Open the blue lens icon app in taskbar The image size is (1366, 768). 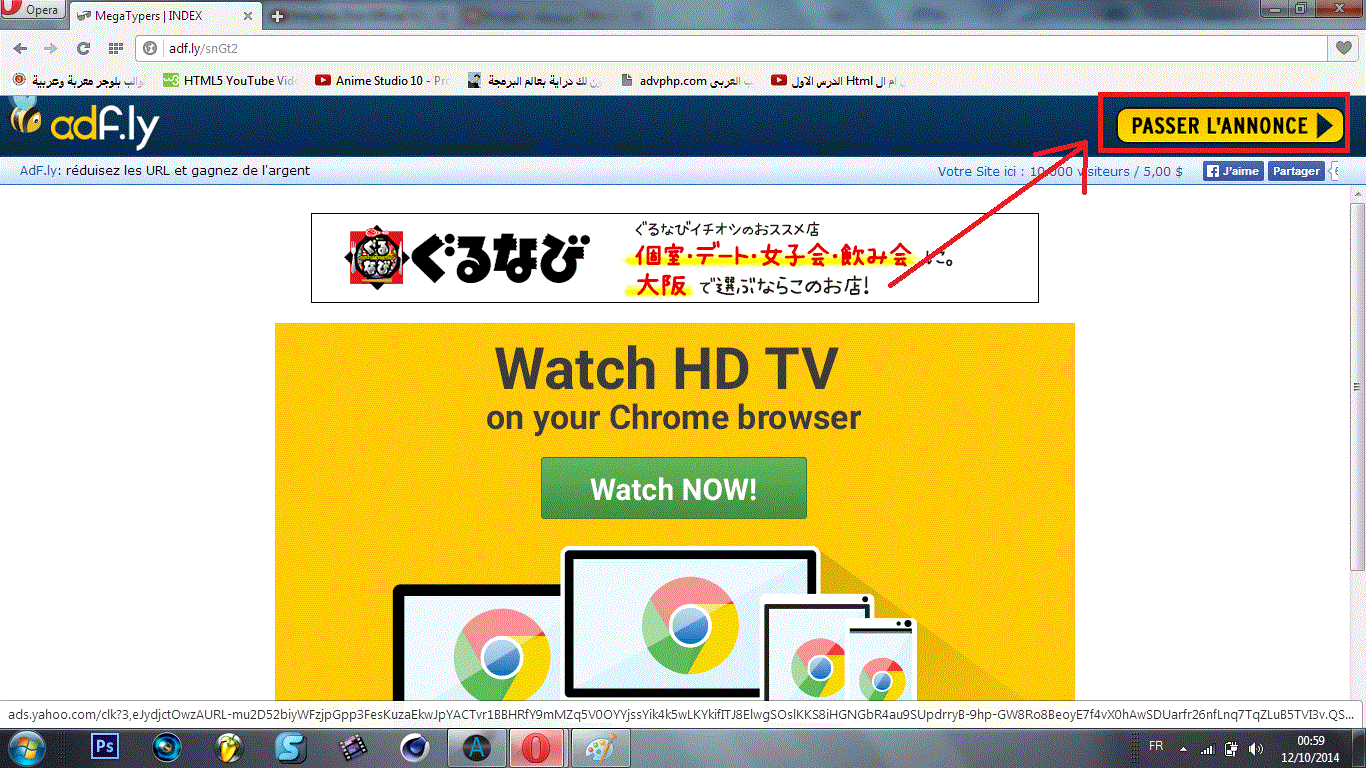(x=167, y=747)
